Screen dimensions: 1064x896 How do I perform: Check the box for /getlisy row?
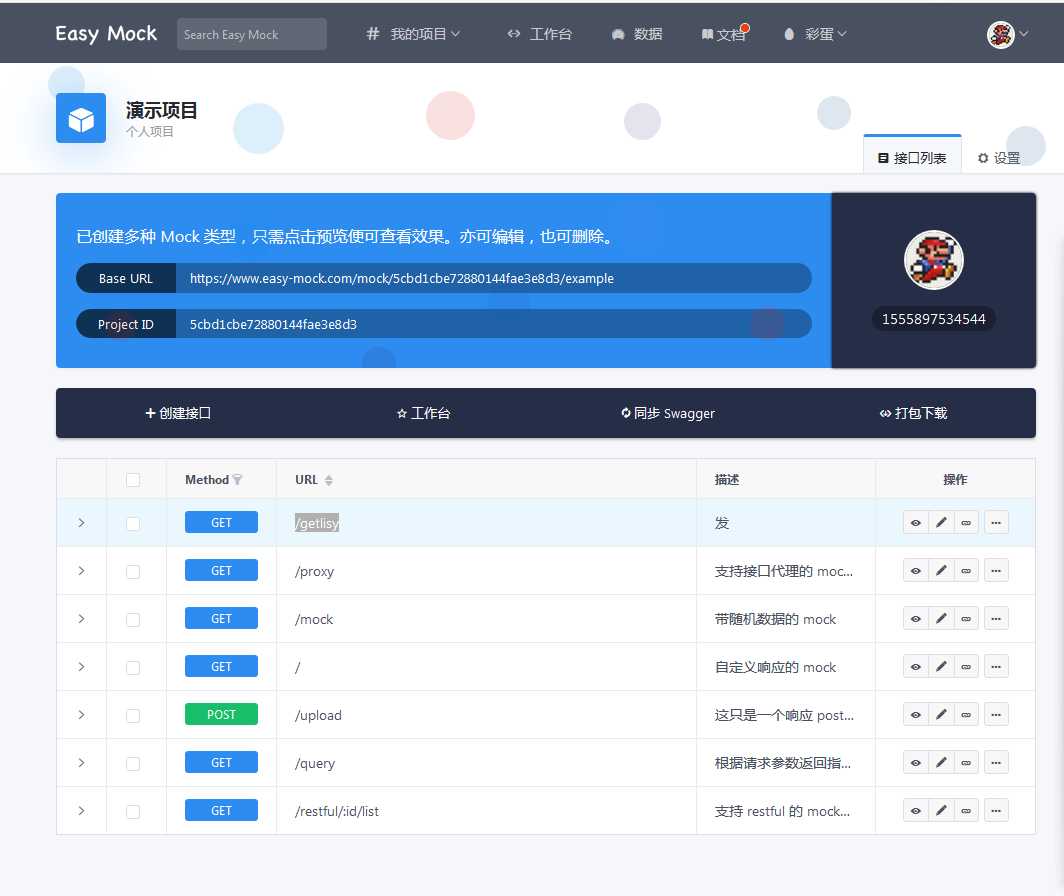[x=133, y=523]
